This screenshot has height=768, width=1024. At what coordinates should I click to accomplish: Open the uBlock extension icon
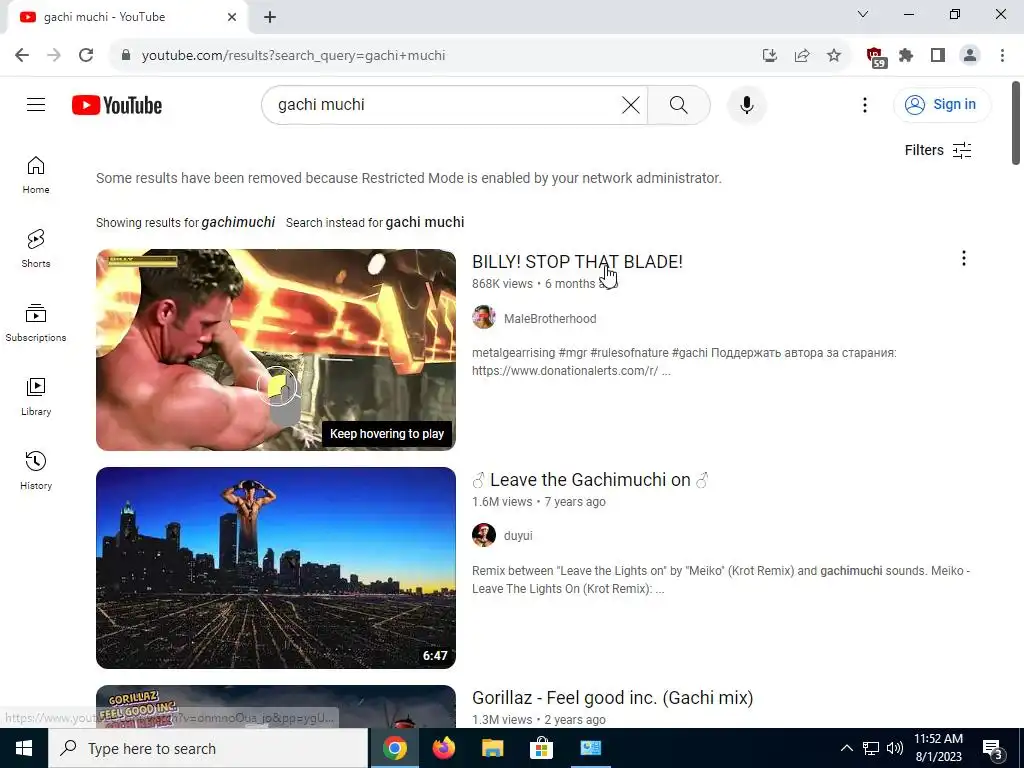[876, 57]
